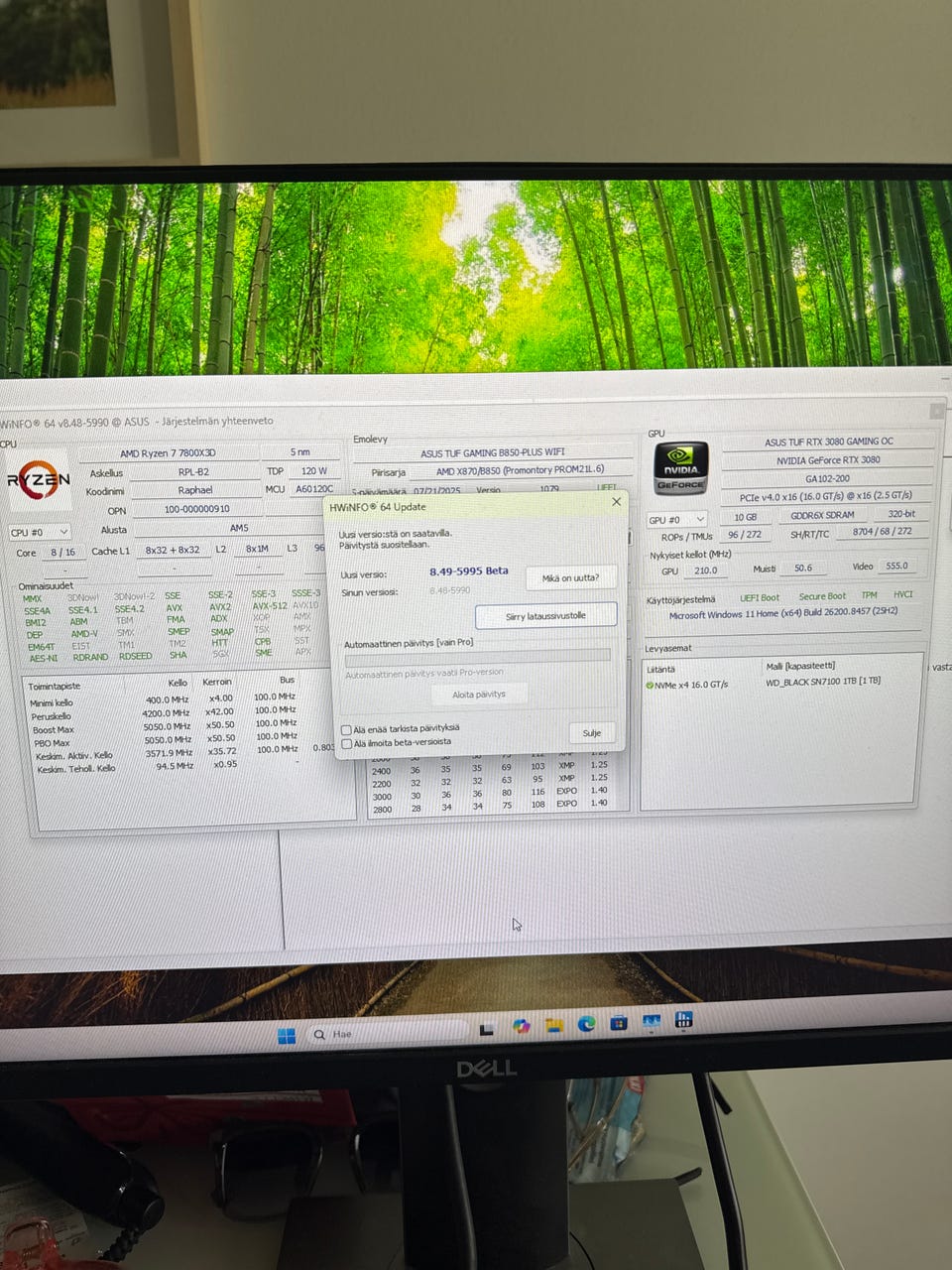Image resolution: width=952 pixels, height=1270 pixels.
Task: Click memory timing row '3000'
Action: [x=489, y=794]
